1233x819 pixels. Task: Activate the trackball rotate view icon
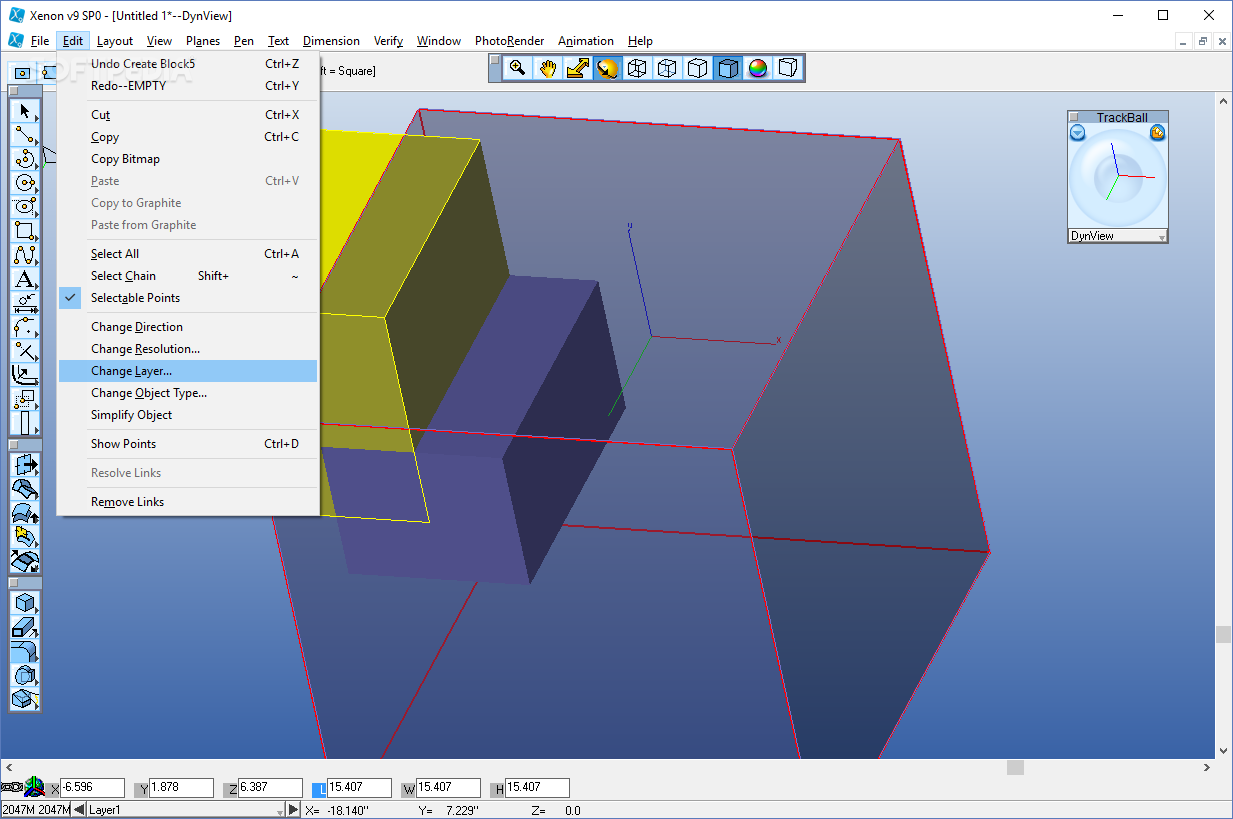click(x=607, y=68)
